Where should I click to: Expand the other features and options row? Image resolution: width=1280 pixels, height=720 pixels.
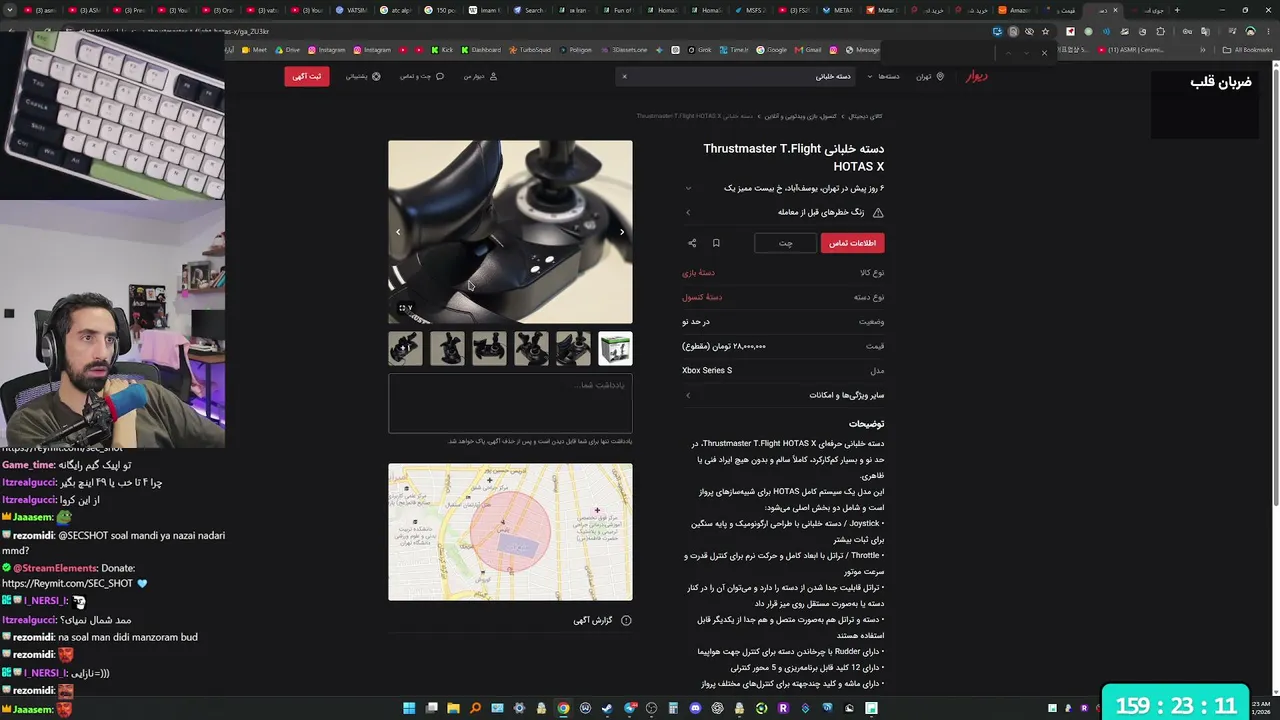785,395
